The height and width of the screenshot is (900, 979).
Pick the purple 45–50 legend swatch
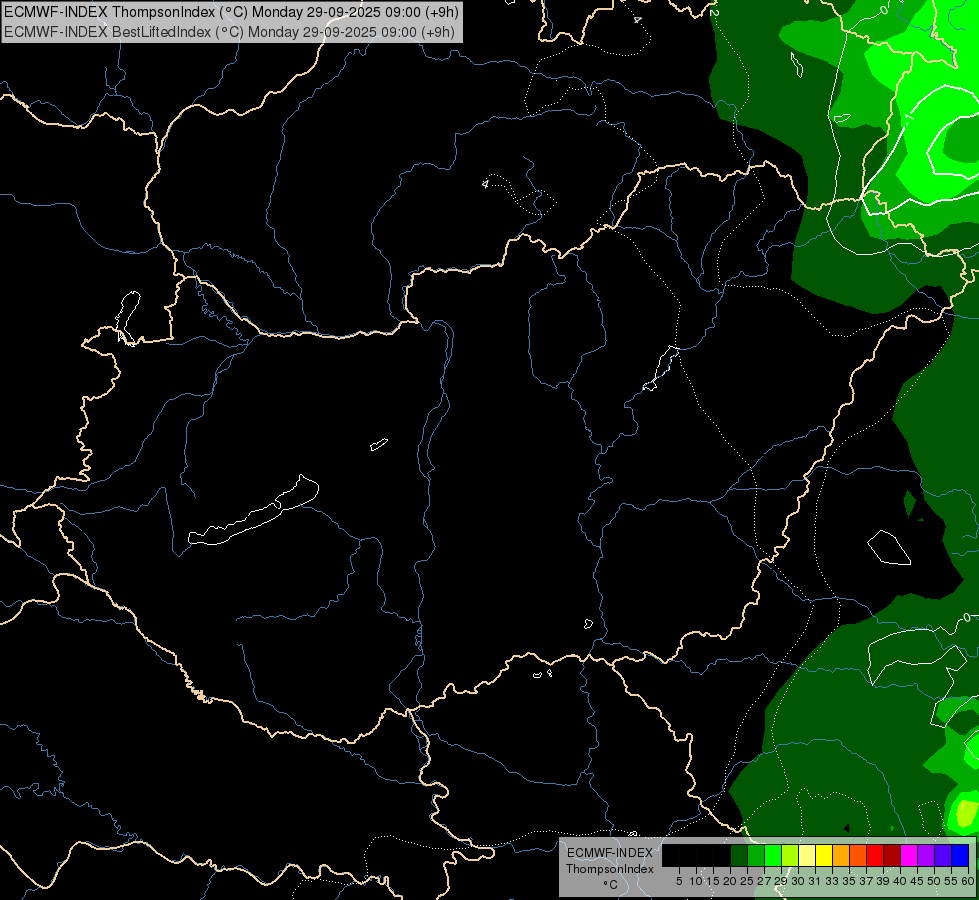[x=926, y=855]
